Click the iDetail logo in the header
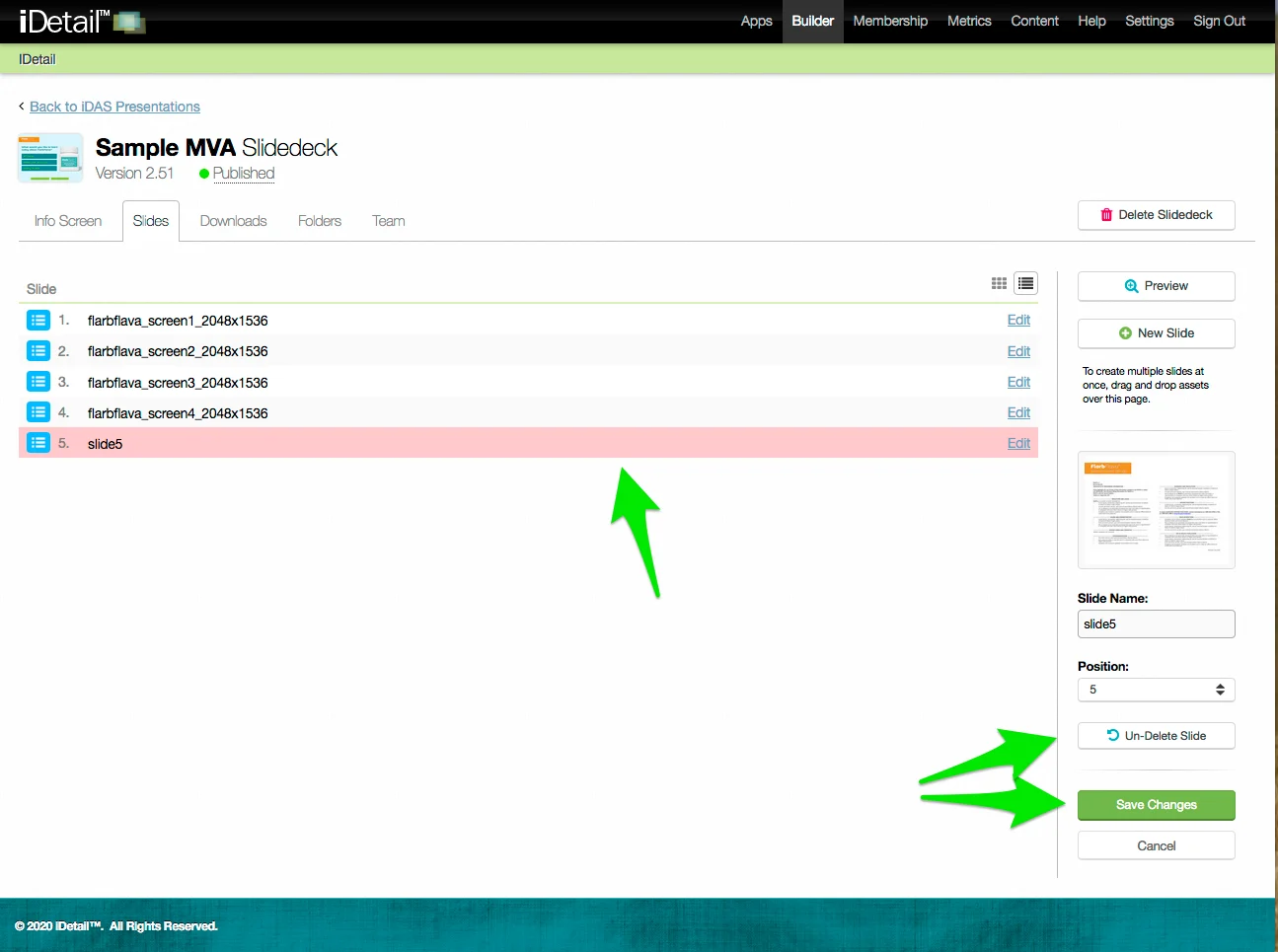Viewport: 1278px width, 952px height. (x=82, y=21)
